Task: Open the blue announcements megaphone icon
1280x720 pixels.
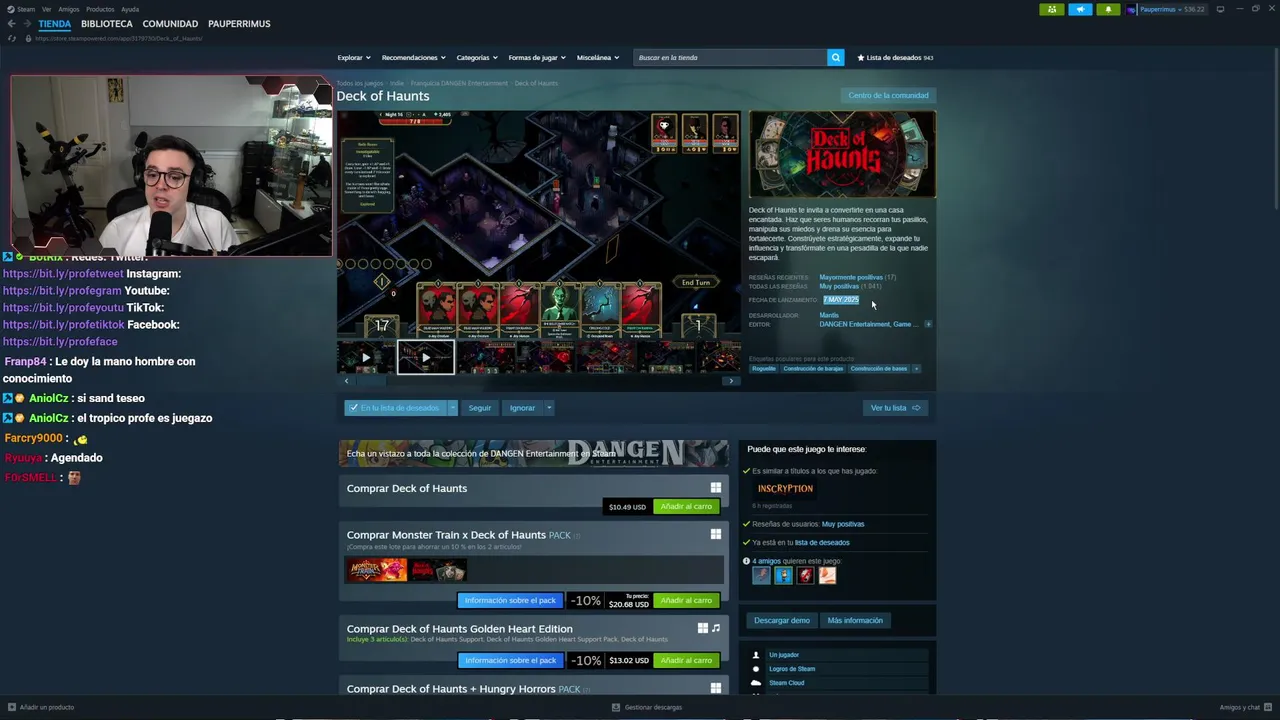Action: pyautogui.click(x=1080, y=9)
